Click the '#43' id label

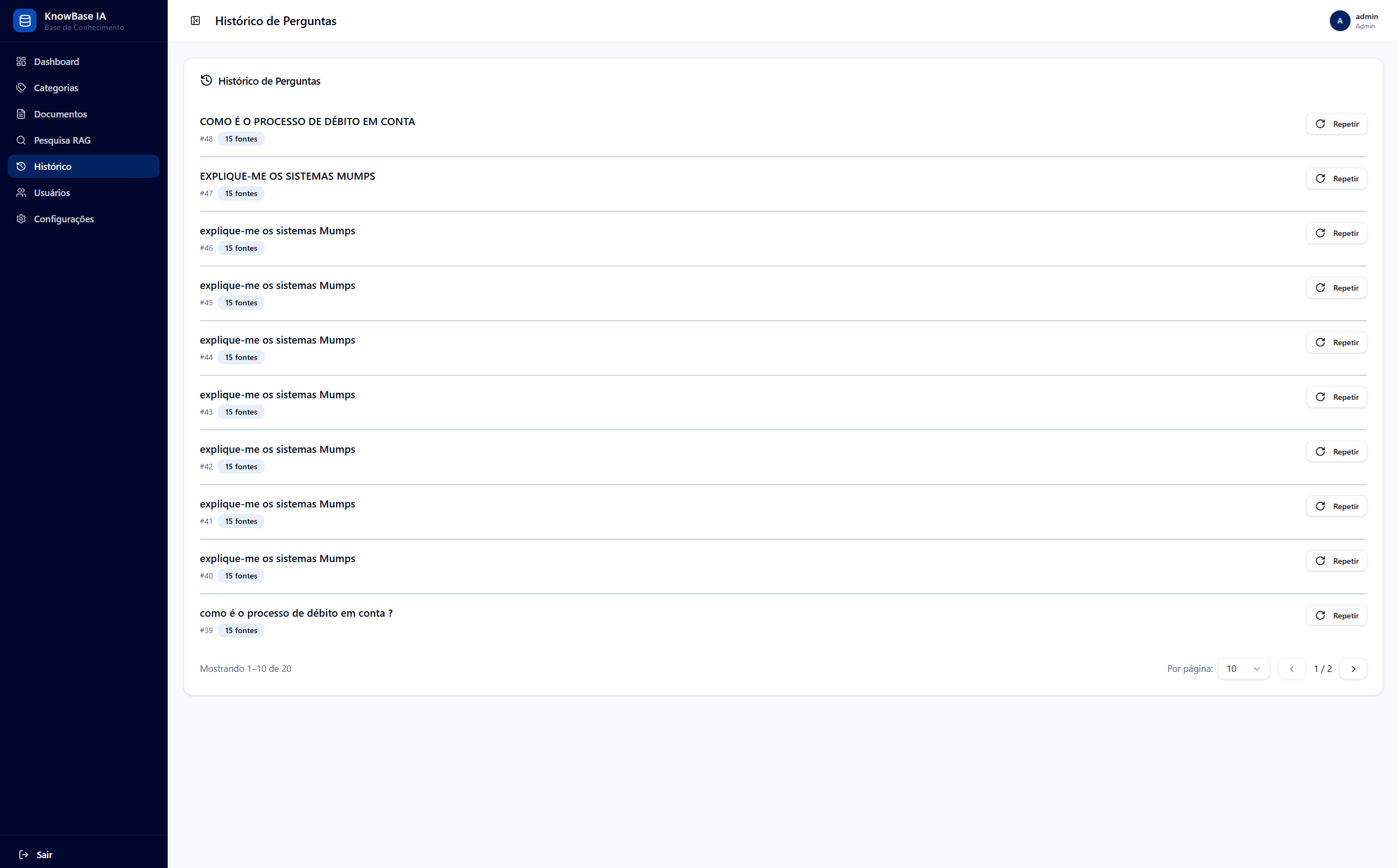click(x=206, y=412)
